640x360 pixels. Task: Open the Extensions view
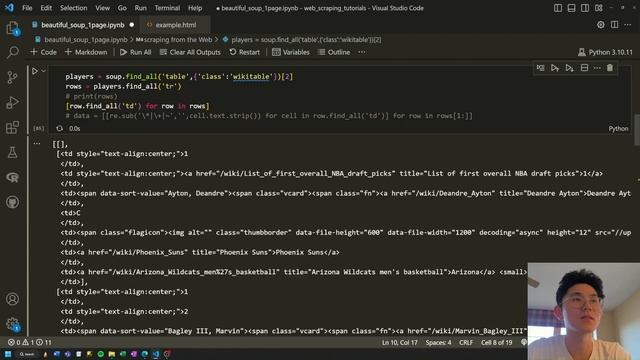pos(13,127)
